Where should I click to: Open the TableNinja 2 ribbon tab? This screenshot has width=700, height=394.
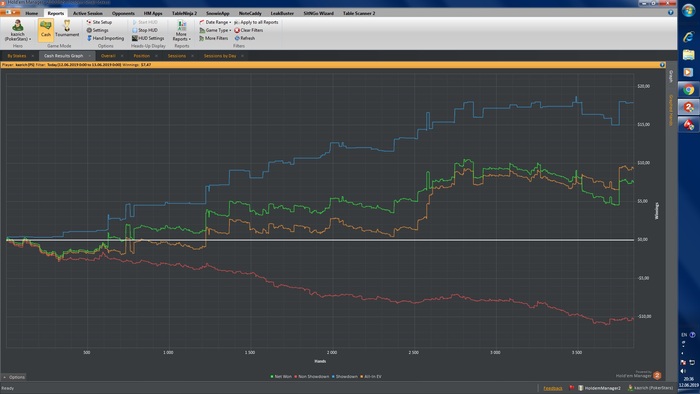184,13
